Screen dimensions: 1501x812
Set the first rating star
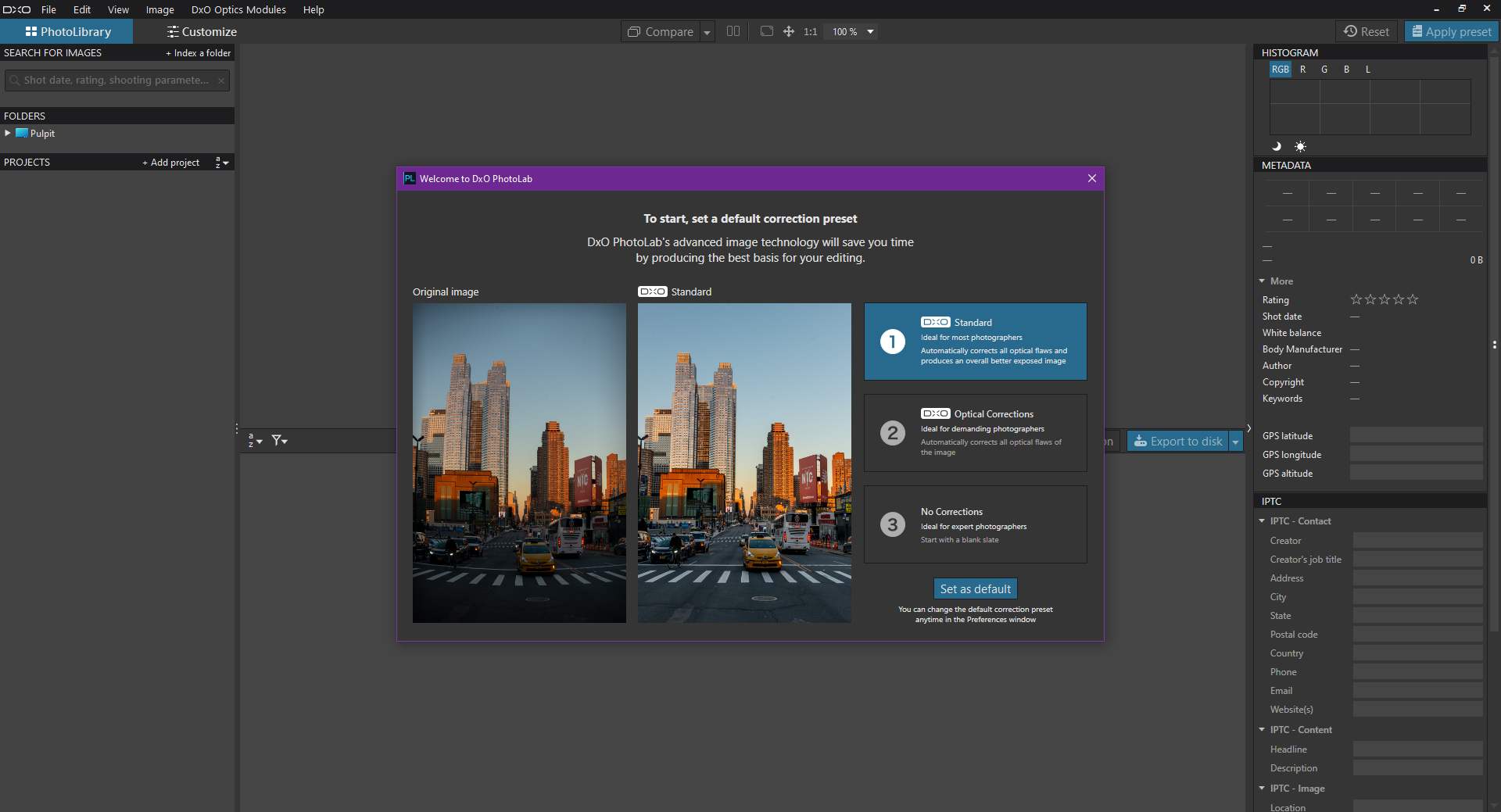coord(1356,299)
